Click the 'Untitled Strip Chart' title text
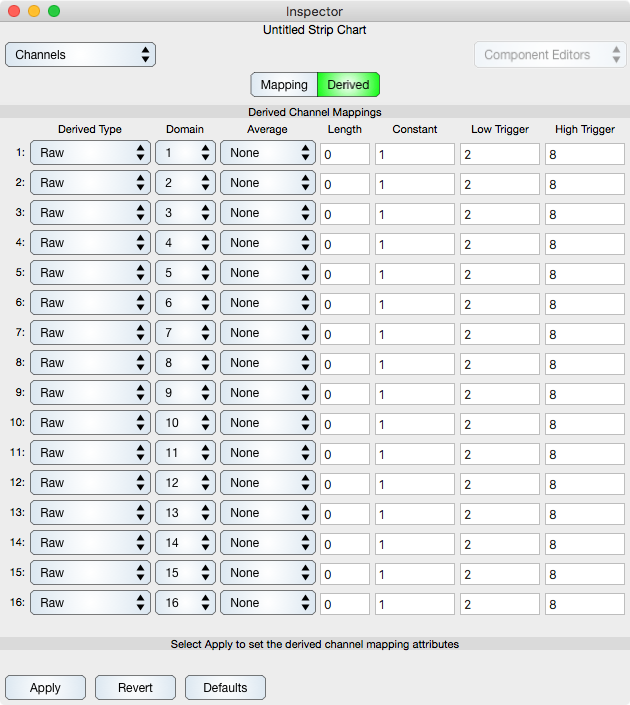This screenshot has width=630, height=705. click(315, 30)
